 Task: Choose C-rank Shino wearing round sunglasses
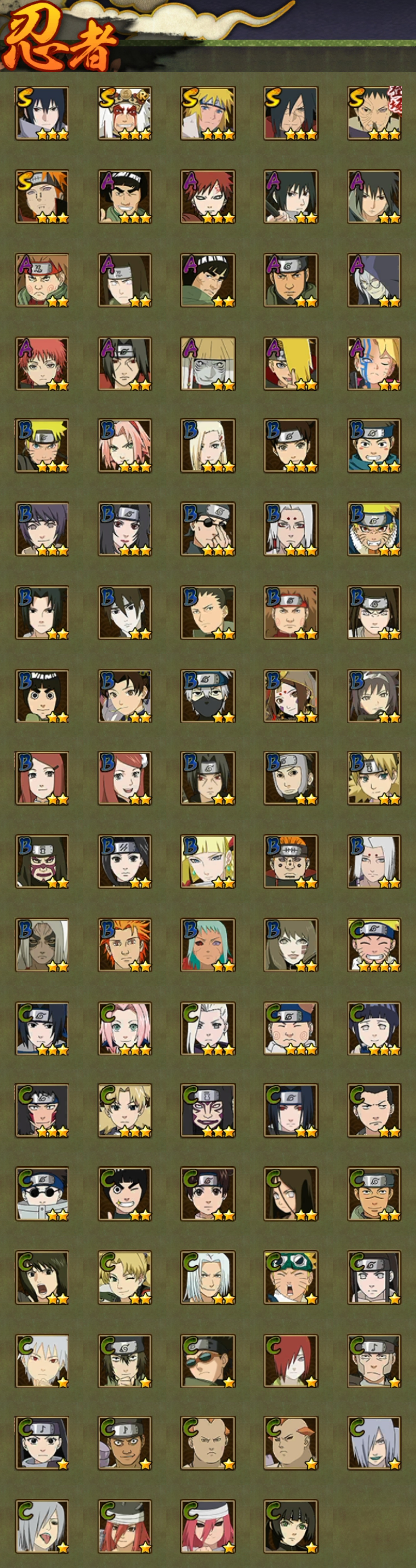click(x=42, y=1194)
